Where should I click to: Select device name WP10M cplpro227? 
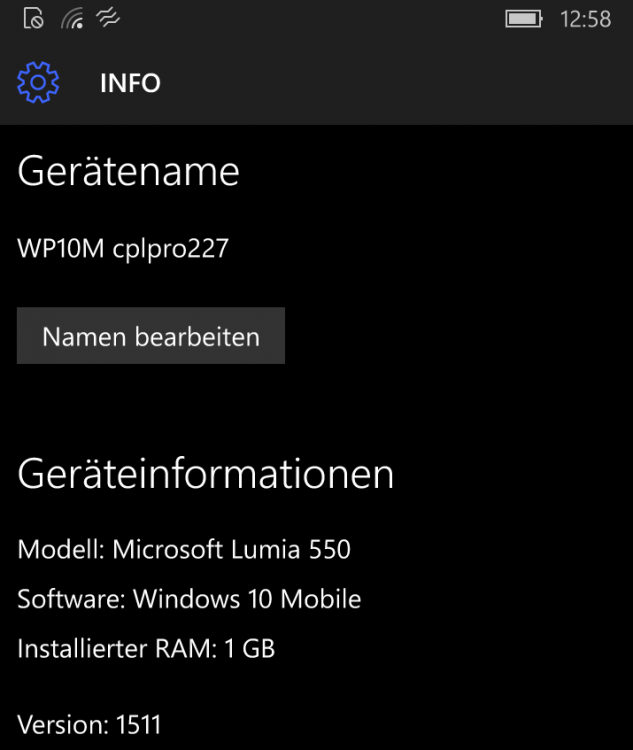click(123, 249)
